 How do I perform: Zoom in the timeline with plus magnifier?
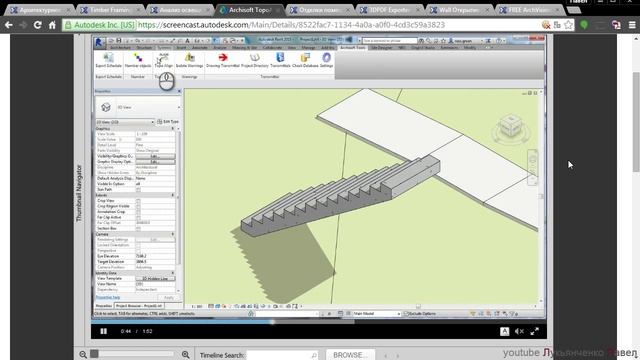pyautogui.click(x=185, y=355)
